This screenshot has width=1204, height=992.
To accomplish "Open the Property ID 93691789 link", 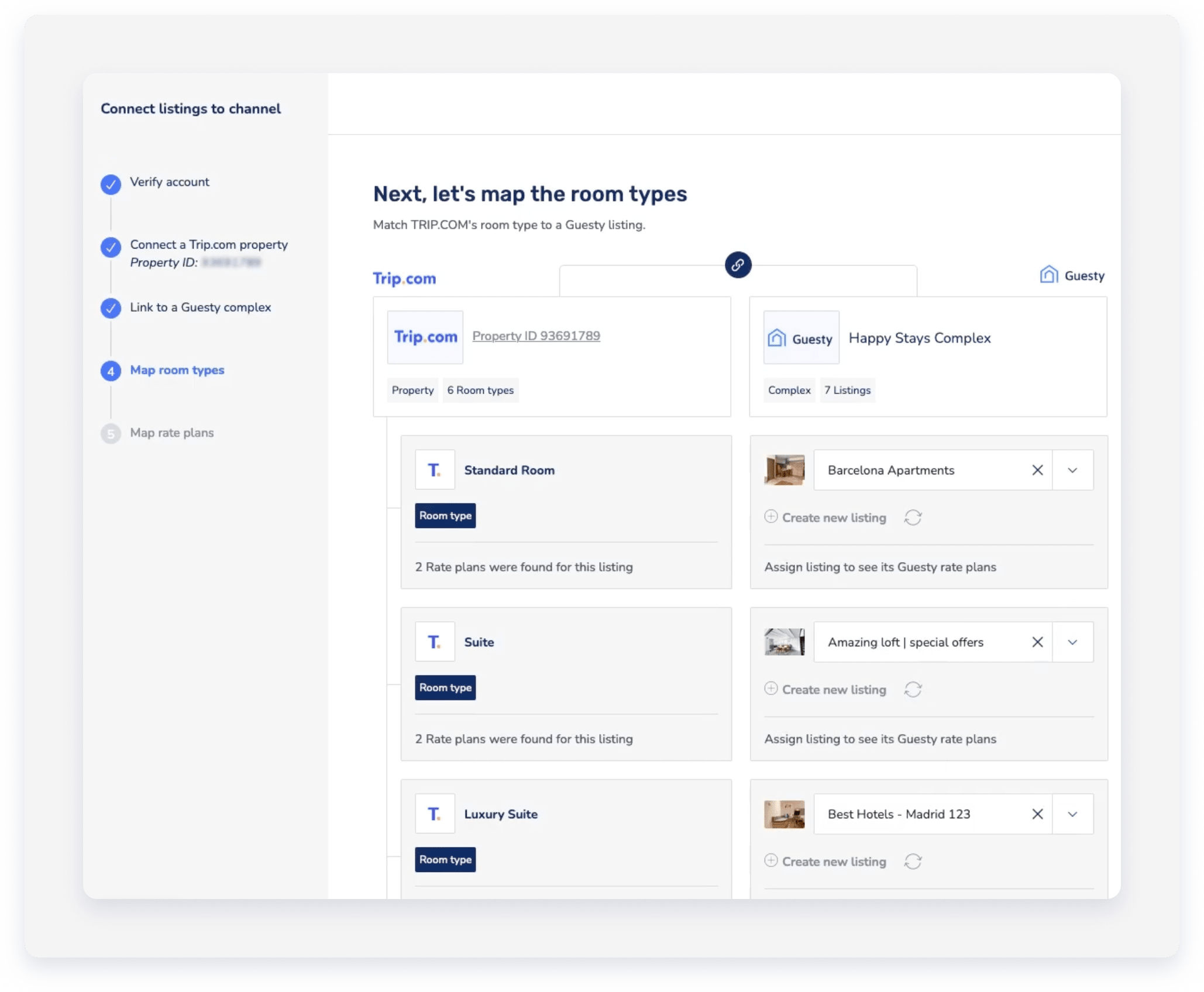I will pyautogui.click(x=536, y=336).
